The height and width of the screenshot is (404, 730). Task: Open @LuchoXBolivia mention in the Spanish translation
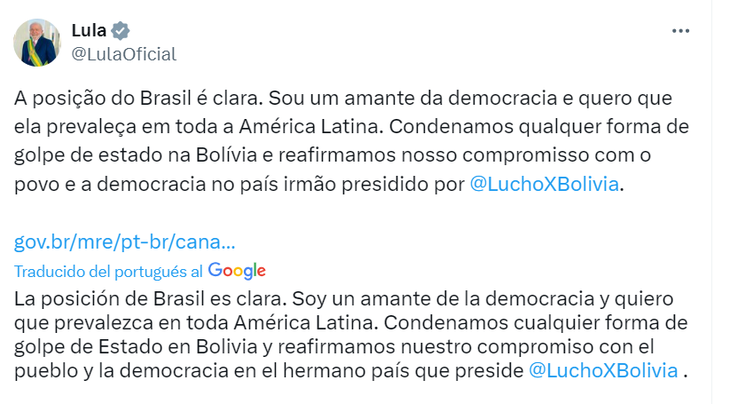(602, 370)
